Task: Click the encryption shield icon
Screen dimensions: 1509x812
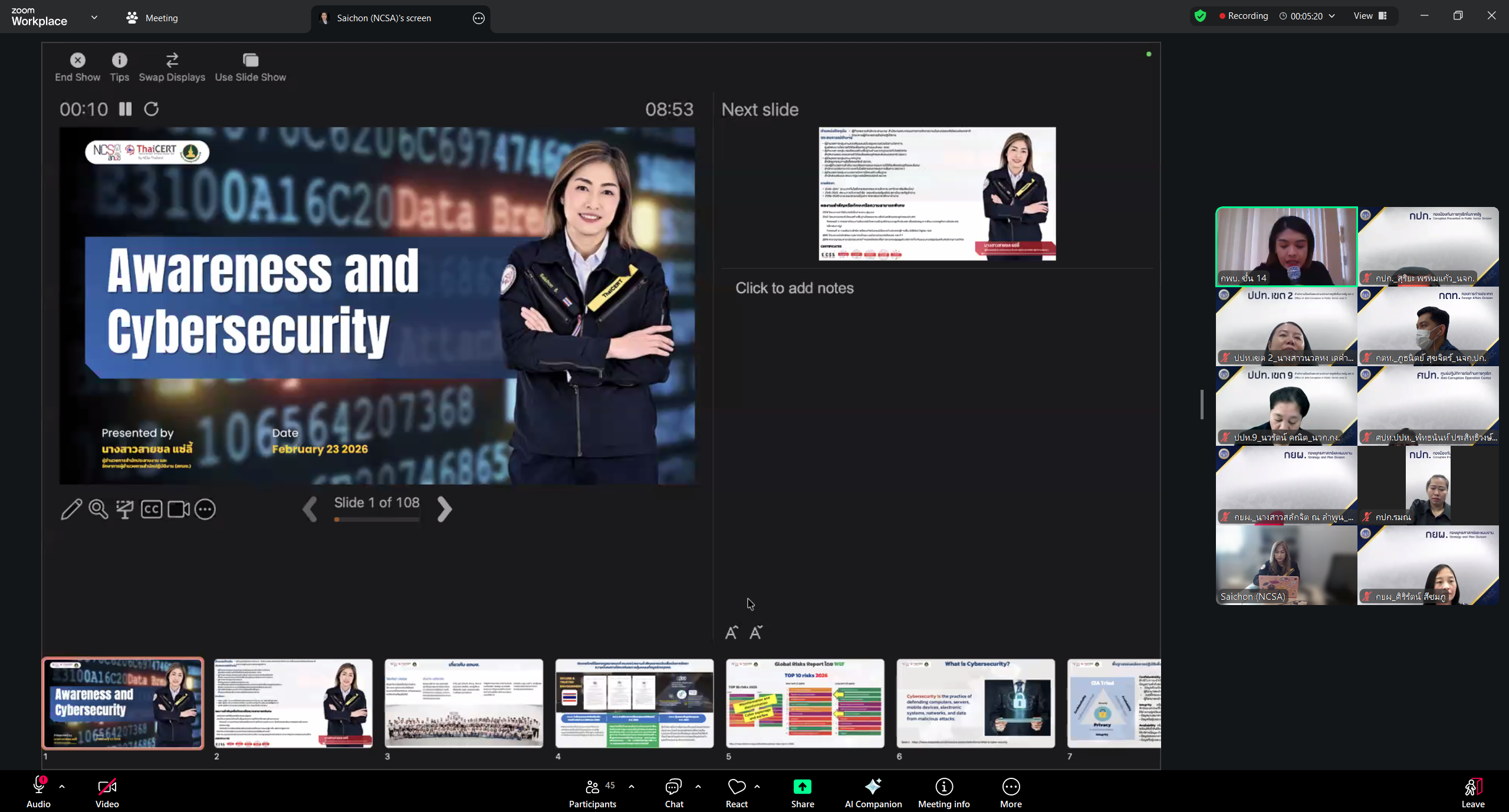Action: 1200,16
